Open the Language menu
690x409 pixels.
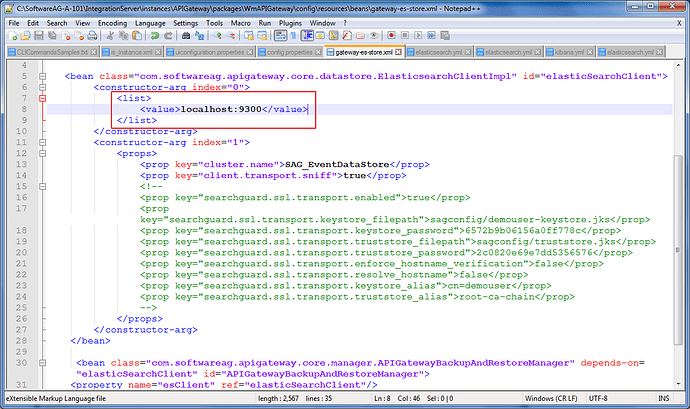pyautogui.click(x=150, y=23)
